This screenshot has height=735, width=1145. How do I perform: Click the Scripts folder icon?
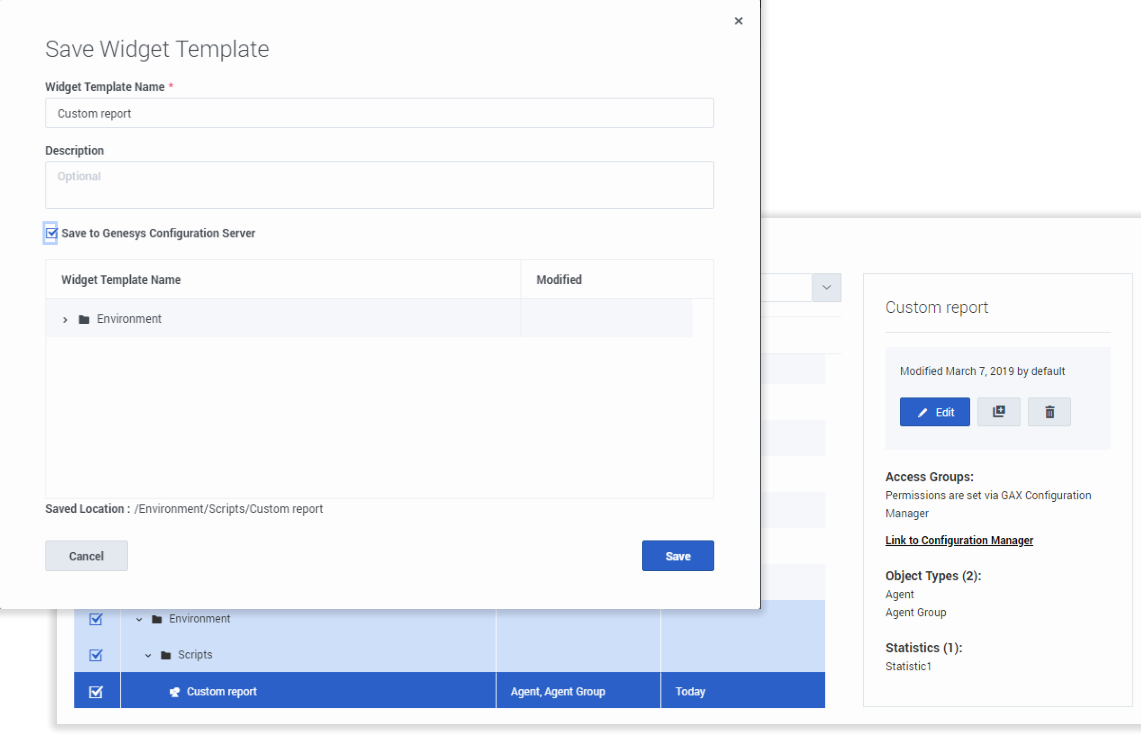coord(166,656)
